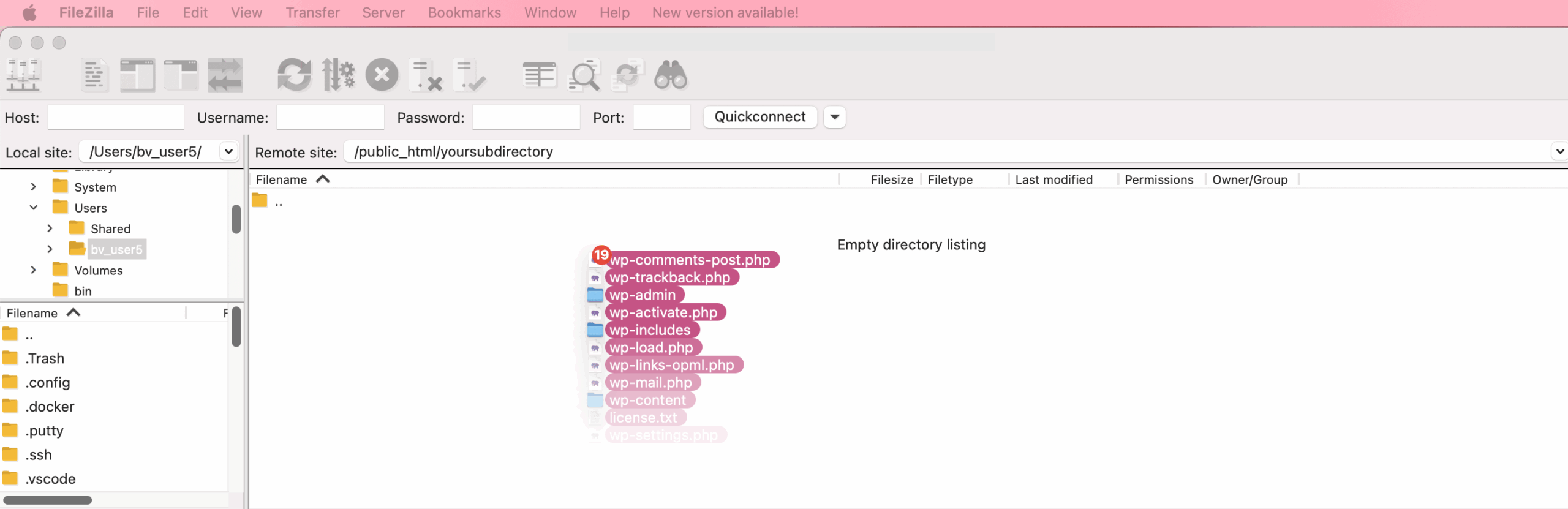The width and height of the screenshot is (1568, 509).
Task: Toggle the message log display
Action: 94,76
